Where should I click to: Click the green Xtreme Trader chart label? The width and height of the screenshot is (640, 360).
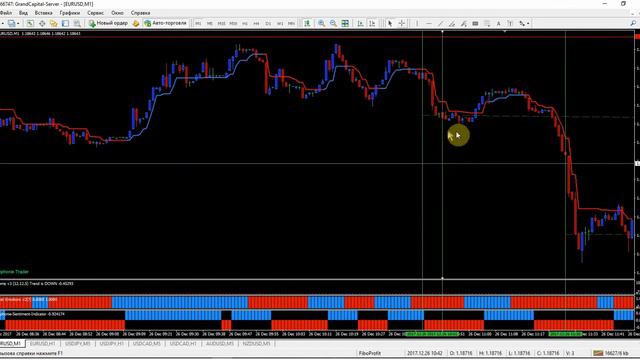click(14, 271)
